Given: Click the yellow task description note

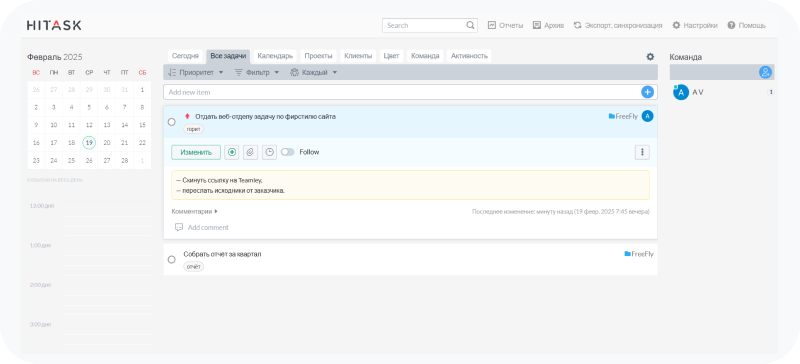Looking at the screenshot, I should (410, 185).
